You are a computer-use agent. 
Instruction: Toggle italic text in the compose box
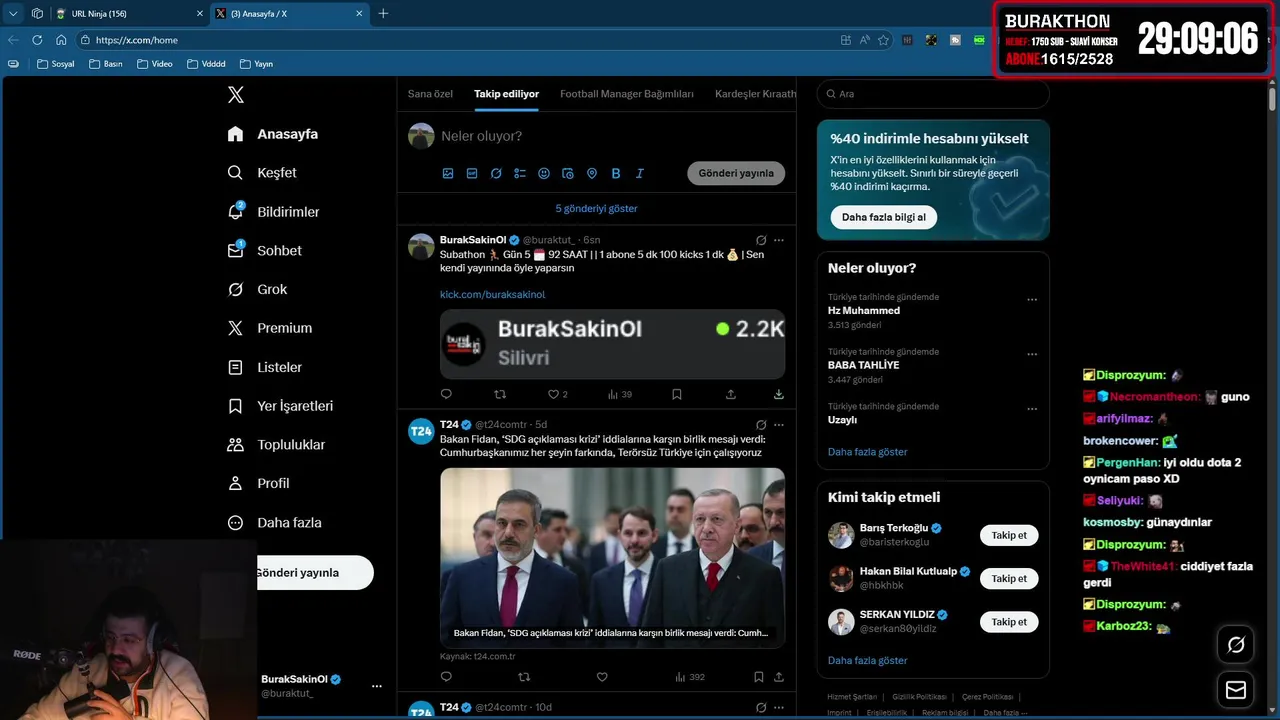tap(640, 173)
